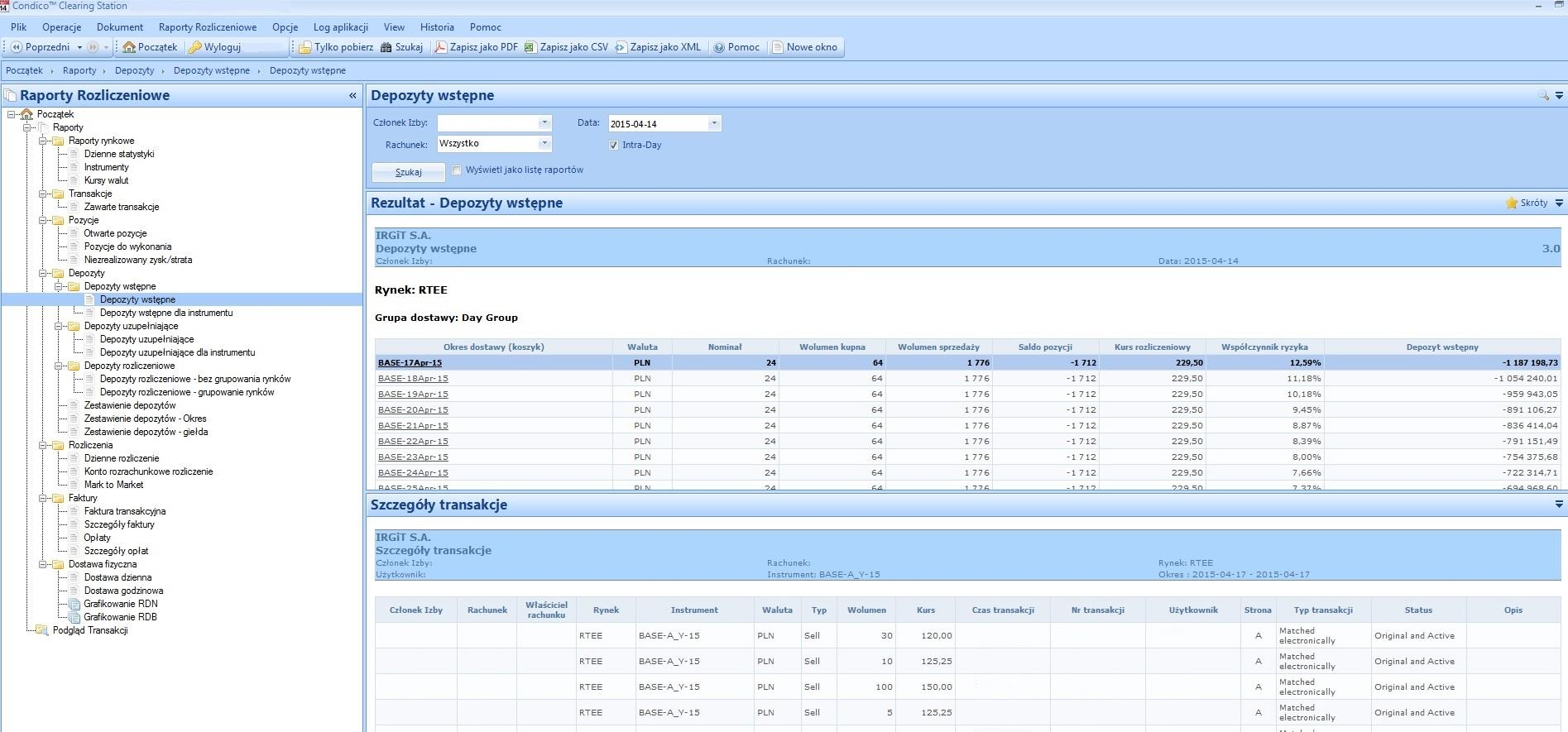Click the magnifier icon in Depozyty wstępne header

click(1543, 96)
